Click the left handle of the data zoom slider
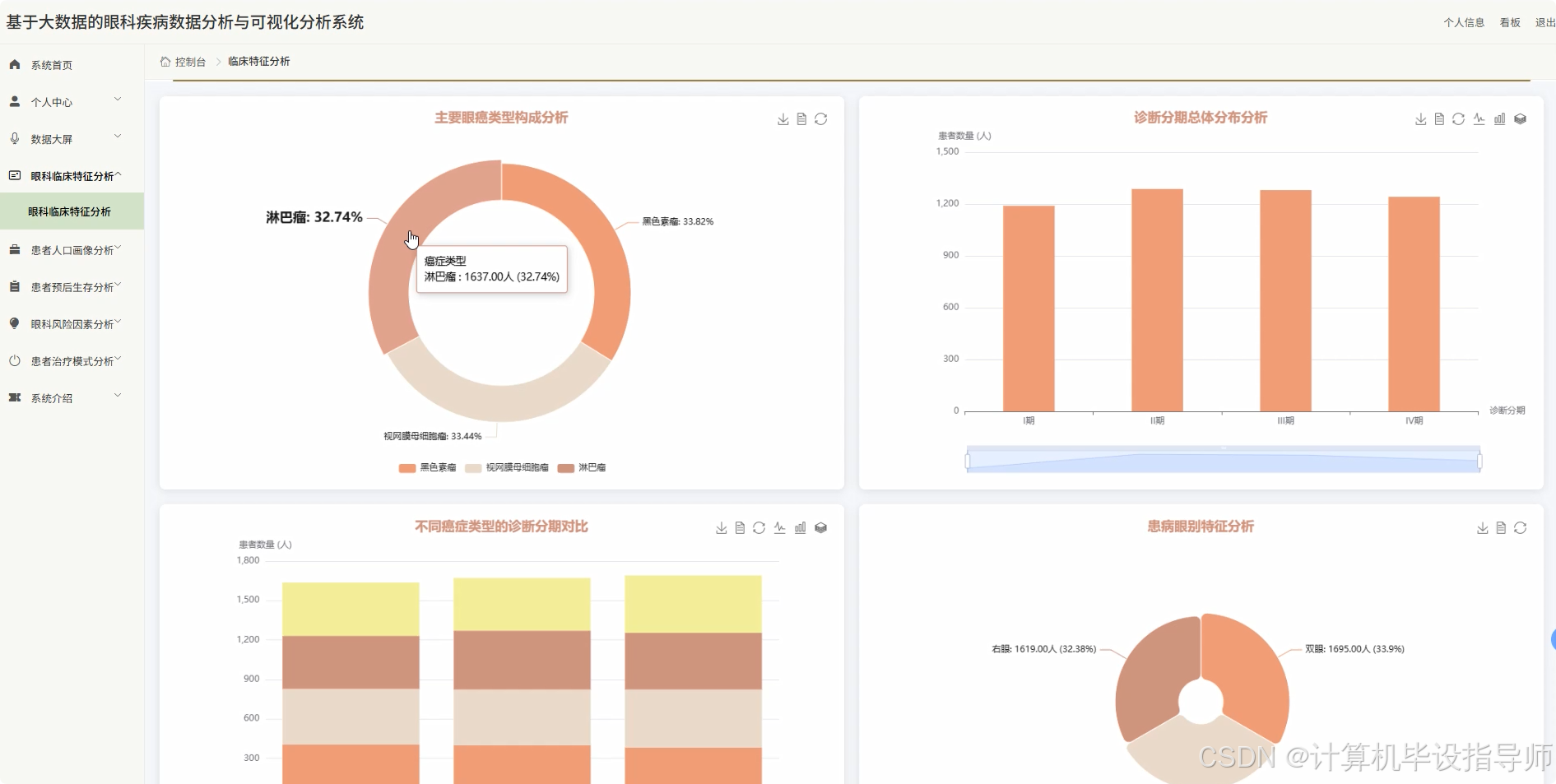Screen dimensions: 1556x784 point(968,461)
